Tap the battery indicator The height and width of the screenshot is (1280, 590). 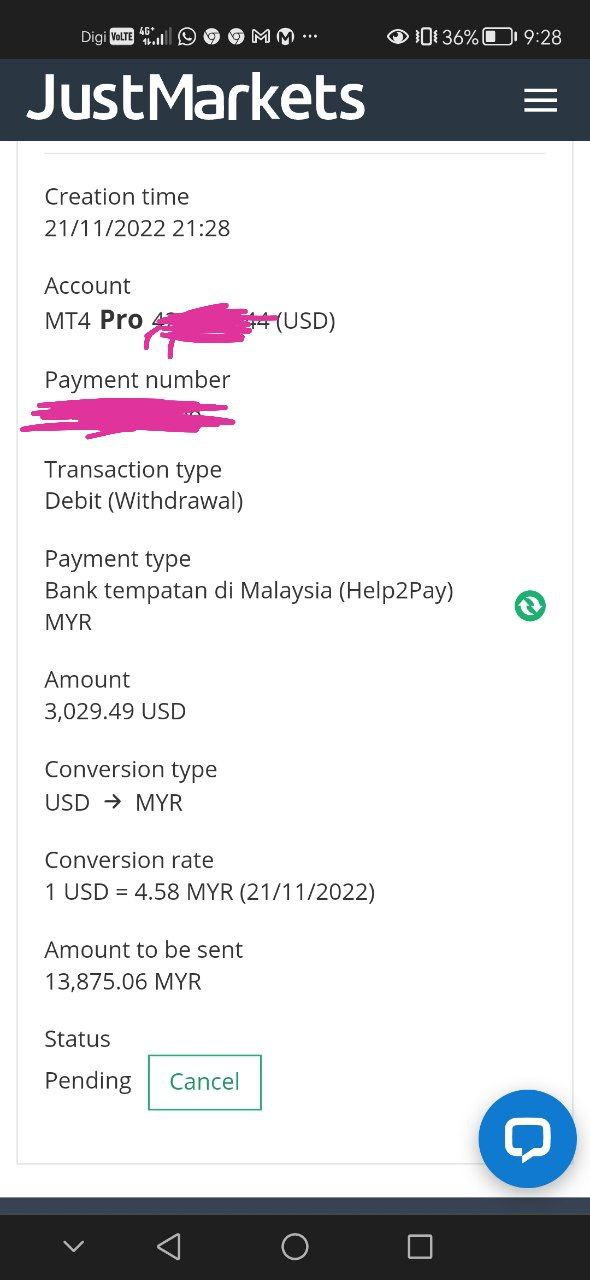pyautogui.click(x=499, y=37)
